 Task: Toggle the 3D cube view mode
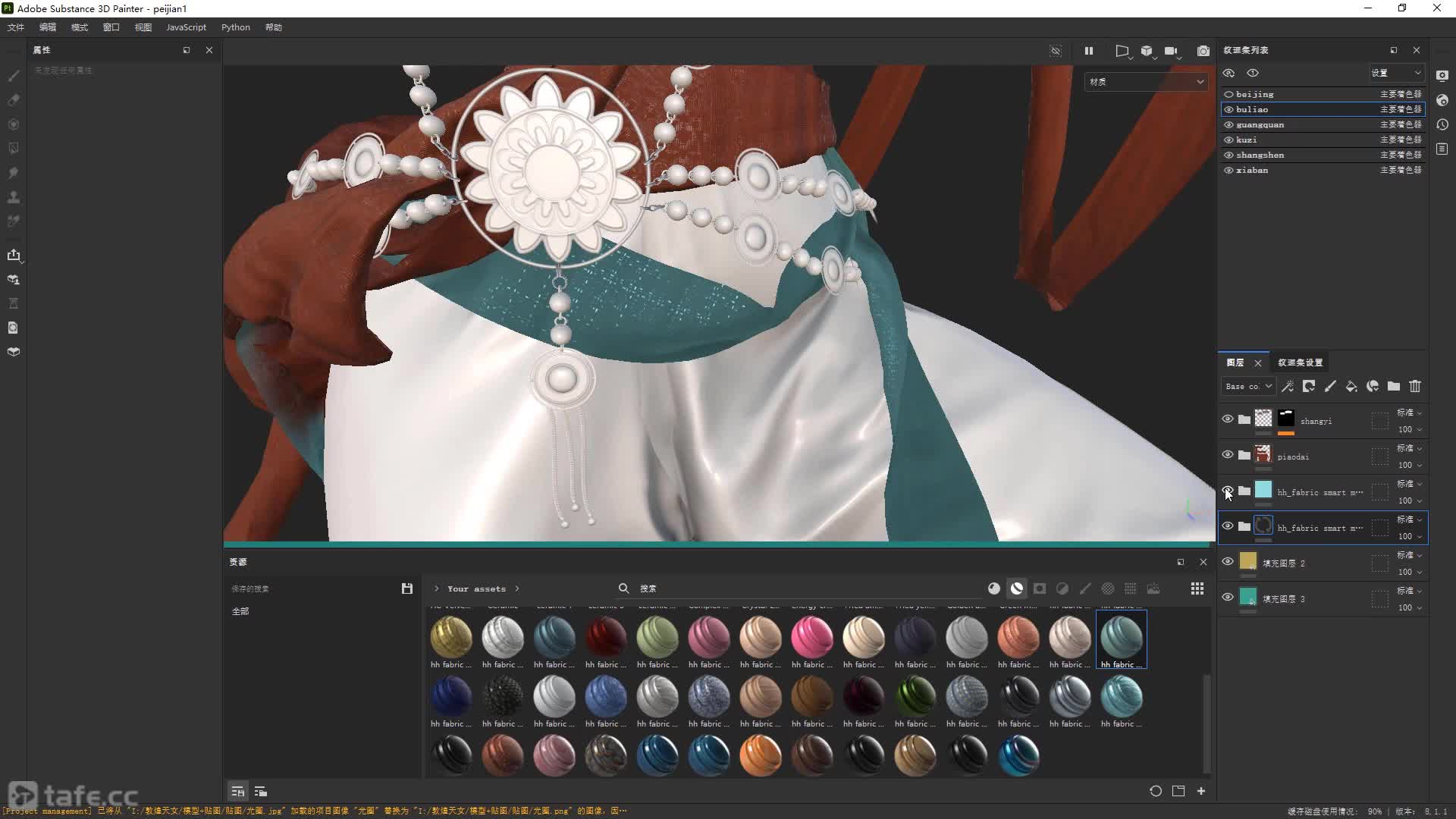coord(1147,51)
